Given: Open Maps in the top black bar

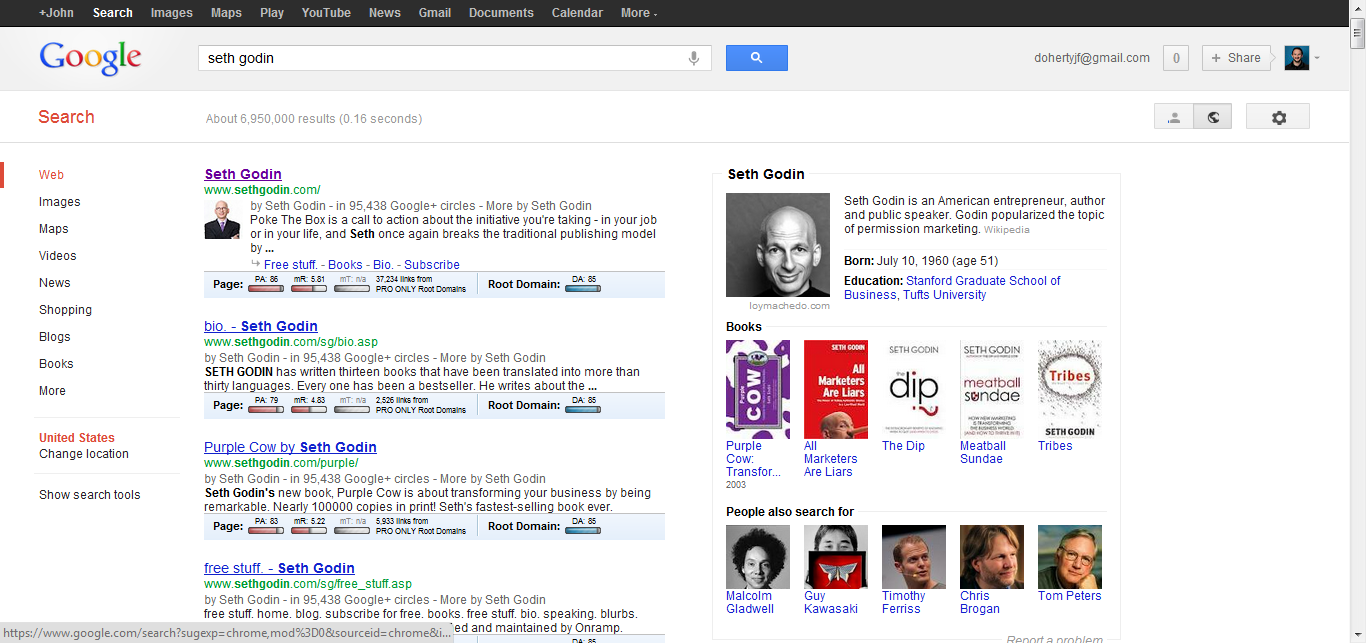Looking at the screenshot, I should pos(226,13).
